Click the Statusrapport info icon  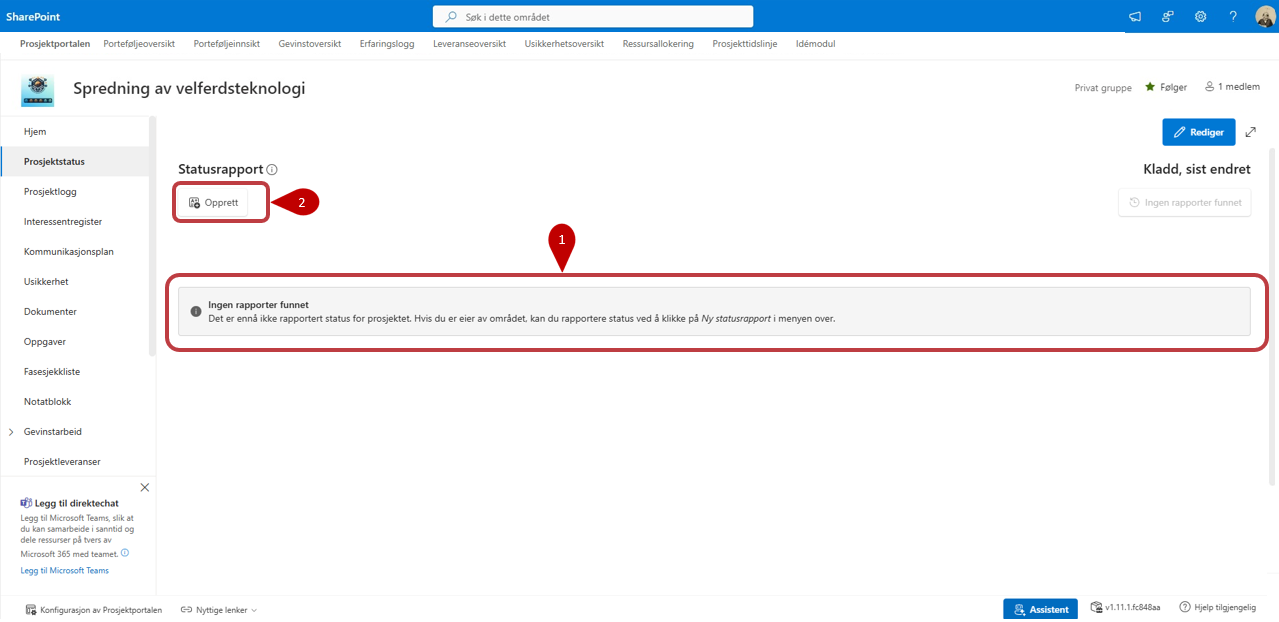point(272,170)
